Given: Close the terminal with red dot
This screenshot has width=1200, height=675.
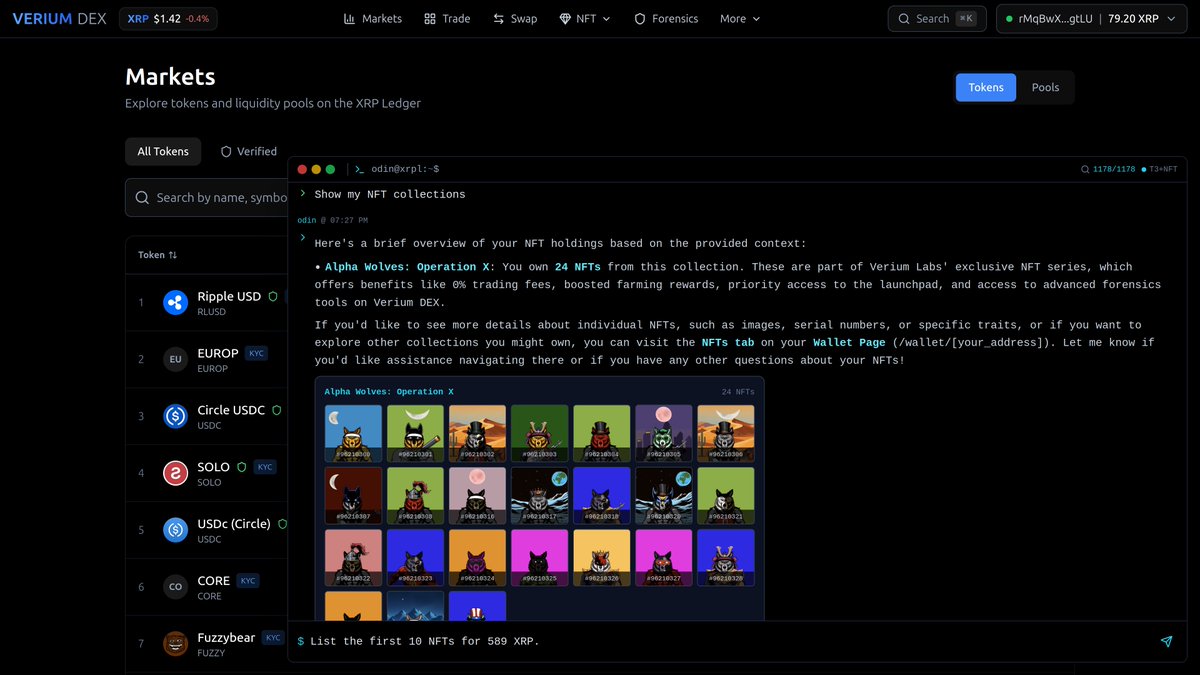Looking at the screenshot, I should (x=302, y=169).
